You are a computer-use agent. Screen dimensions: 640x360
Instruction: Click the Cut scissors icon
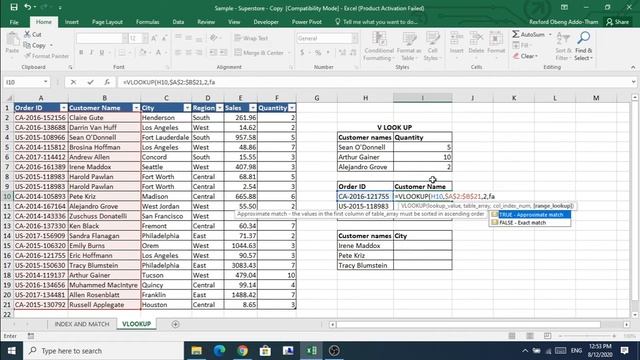(x=27, y=34)
